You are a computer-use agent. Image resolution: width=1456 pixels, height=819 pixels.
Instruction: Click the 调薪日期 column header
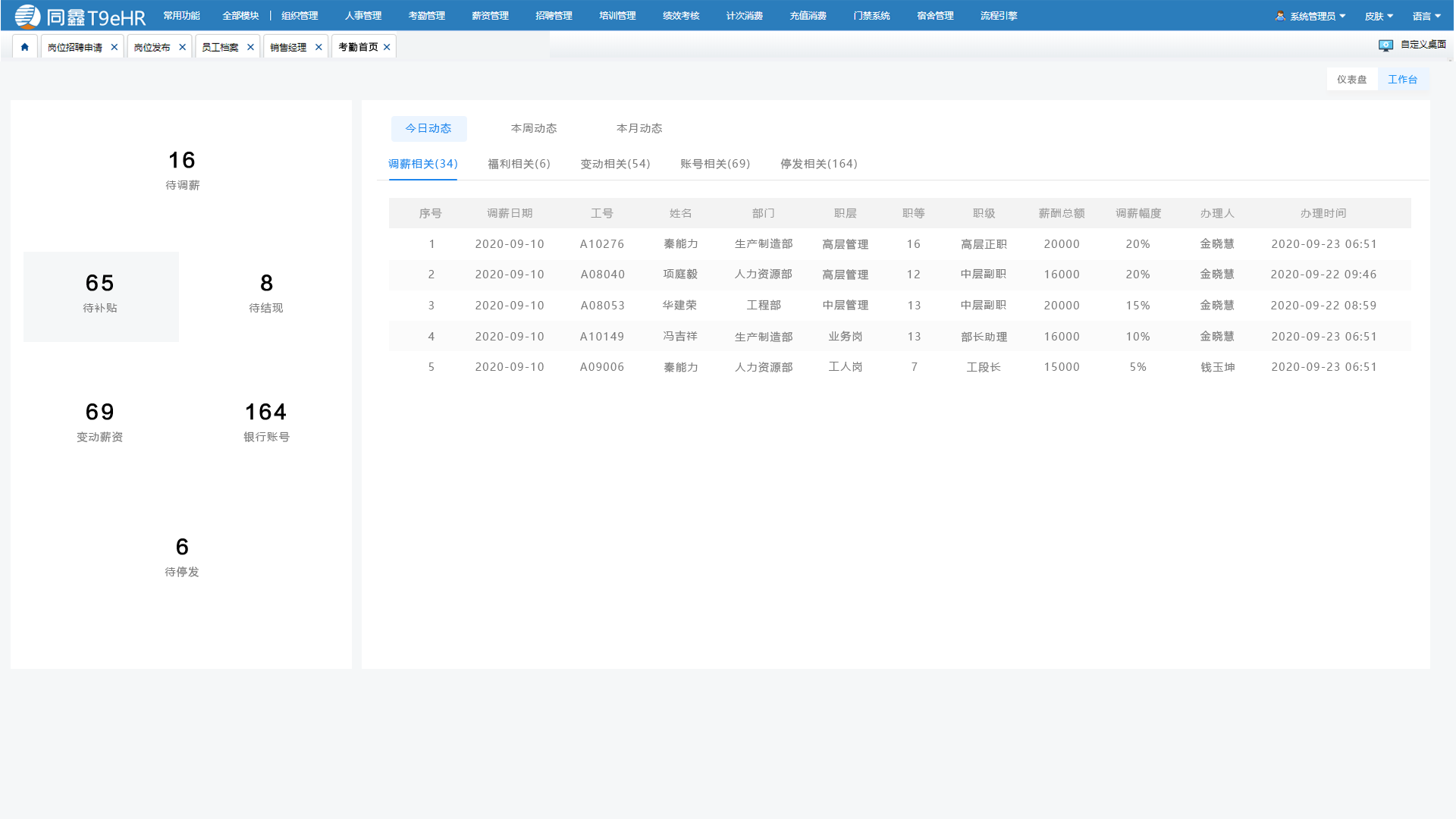[510, 213]
